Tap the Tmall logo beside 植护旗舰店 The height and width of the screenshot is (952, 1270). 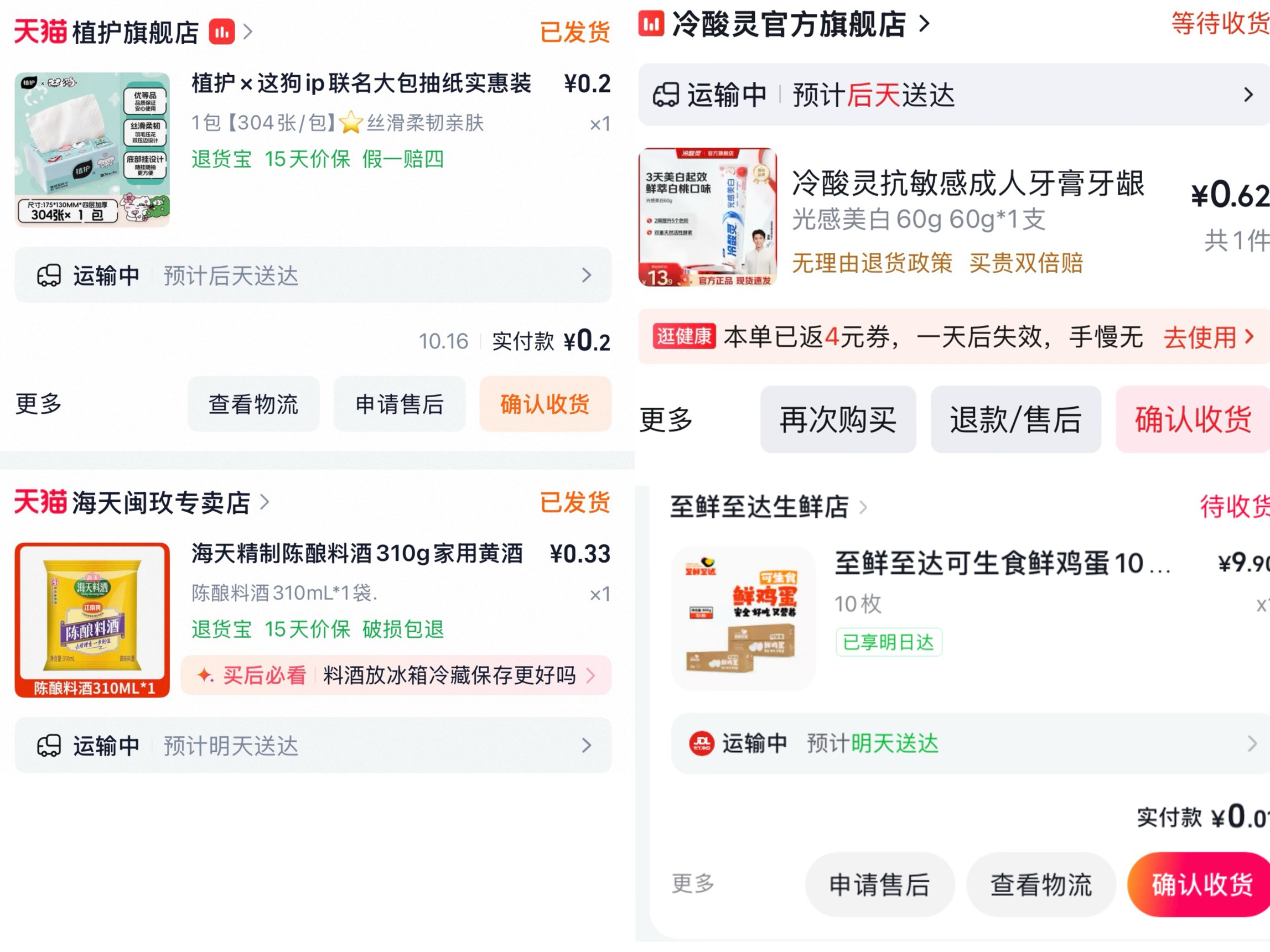click(x=40, y=32)
